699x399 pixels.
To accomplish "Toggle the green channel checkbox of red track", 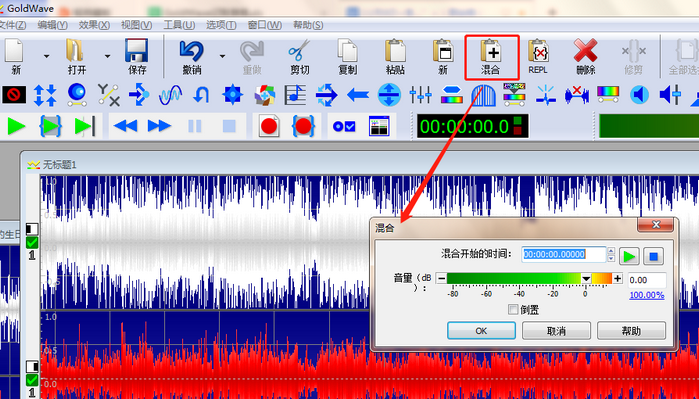I will coord(32,380).
